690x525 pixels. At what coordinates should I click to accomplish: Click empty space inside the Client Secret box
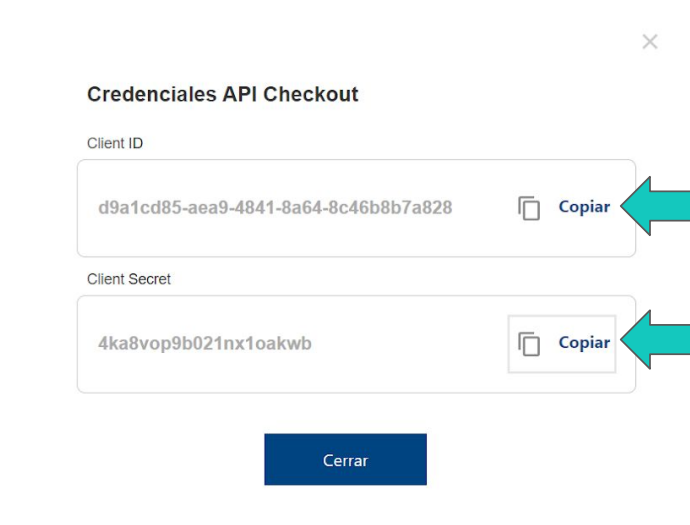coord(396,374)
